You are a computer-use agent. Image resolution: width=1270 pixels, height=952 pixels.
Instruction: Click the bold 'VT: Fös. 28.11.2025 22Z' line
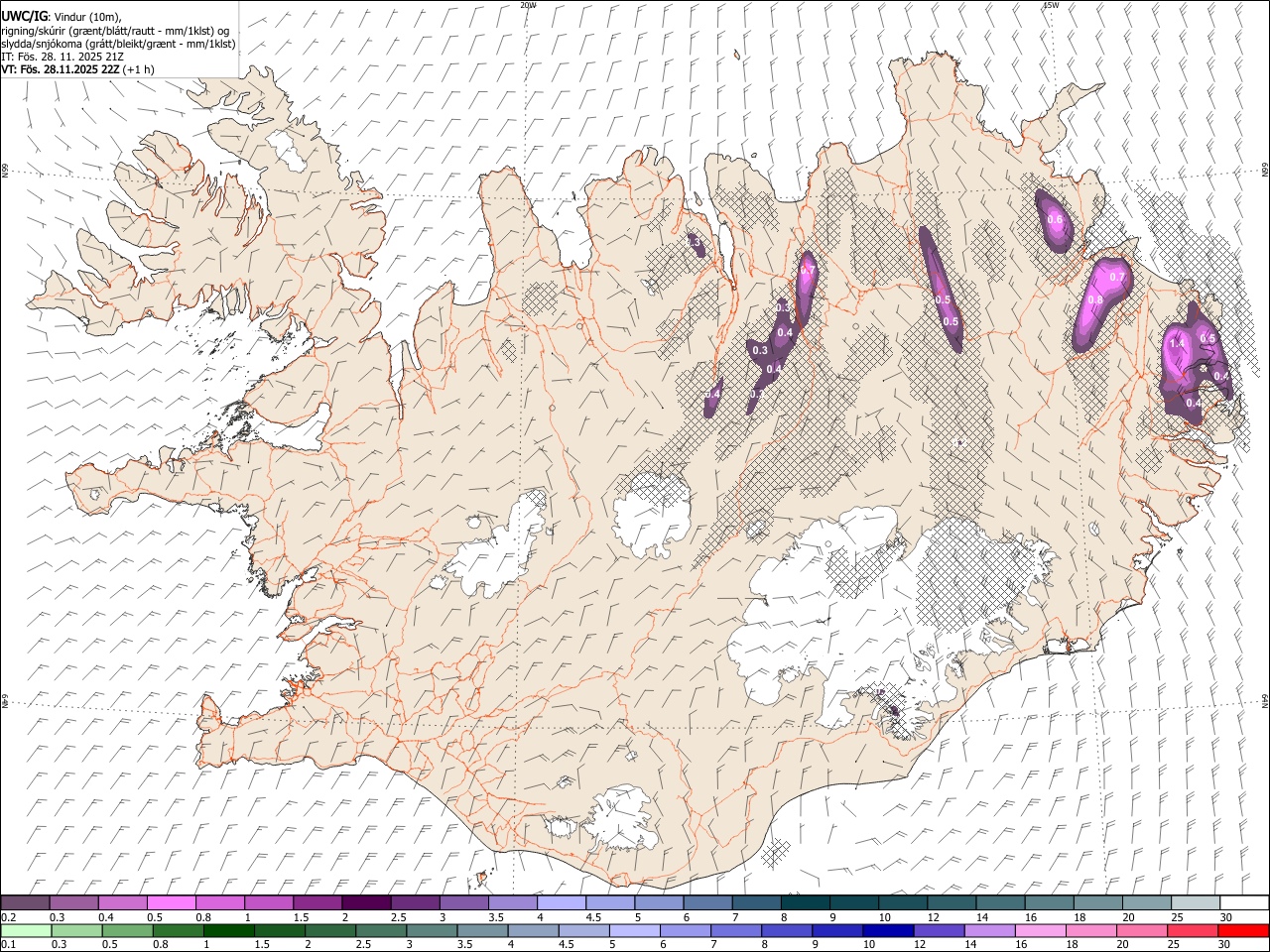[60, 69]
